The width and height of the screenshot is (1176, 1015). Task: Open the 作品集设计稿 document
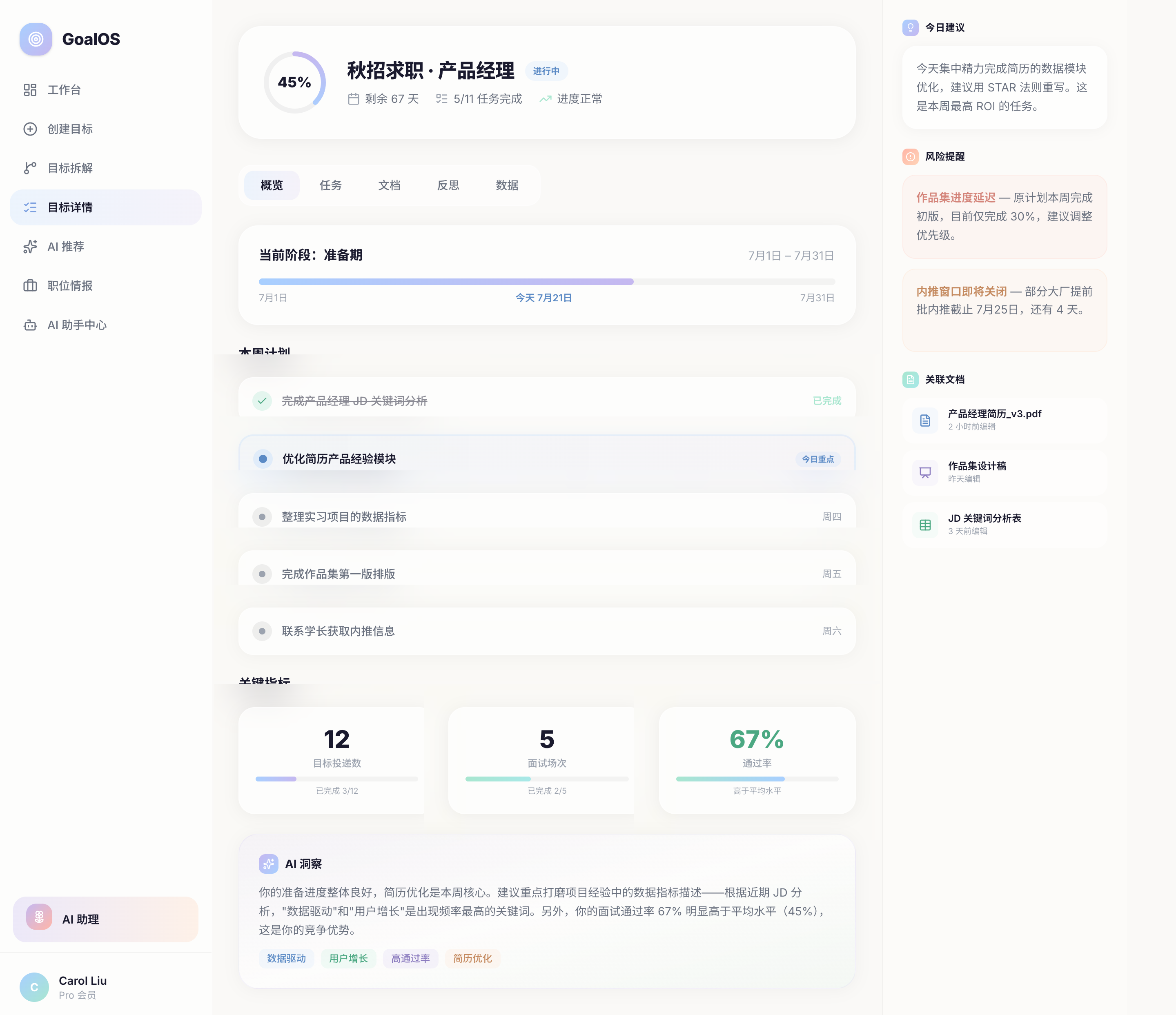click(1004, 472)
